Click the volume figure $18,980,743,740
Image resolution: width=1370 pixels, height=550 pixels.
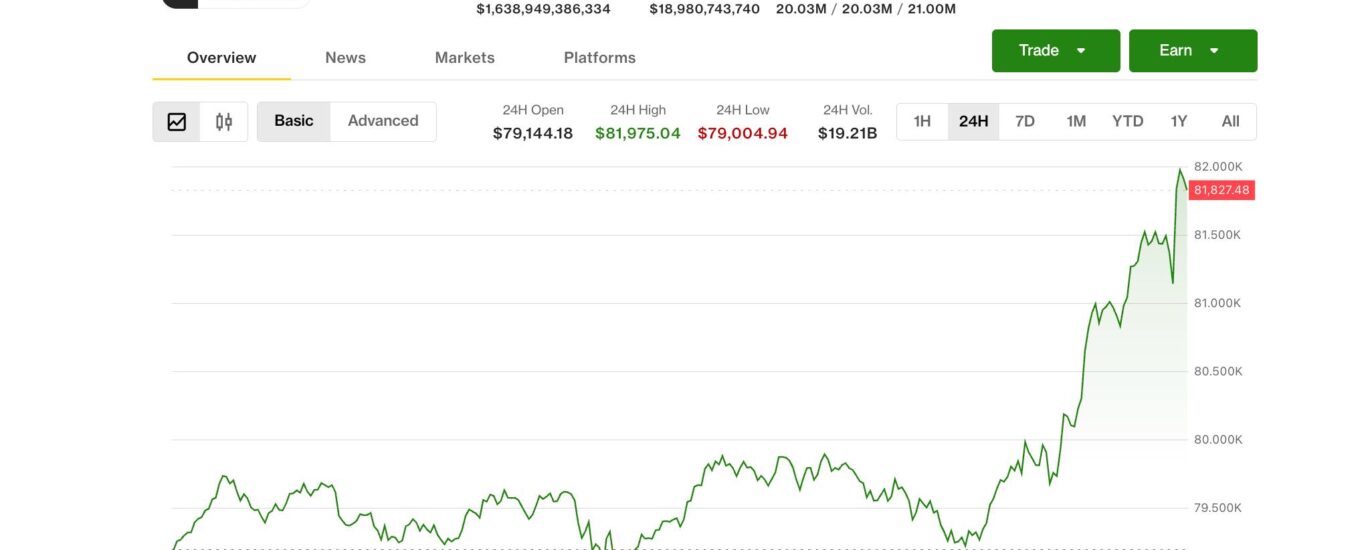click(x=705, y=9)
